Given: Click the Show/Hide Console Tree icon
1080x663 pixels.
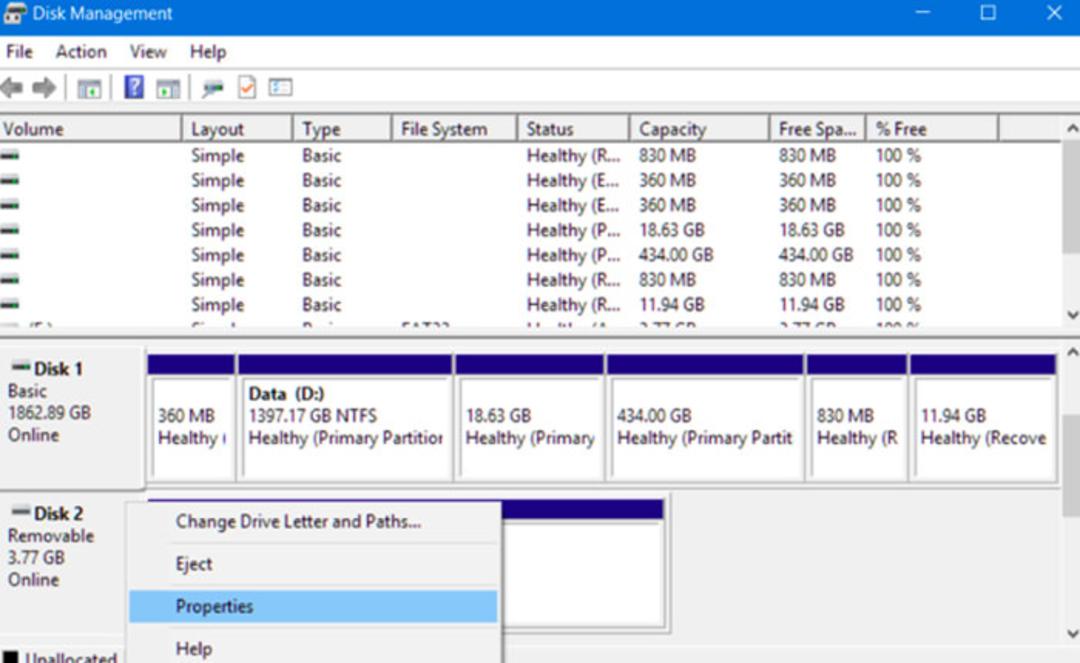Looking at the screenshot, I should (x=89, y=88).
